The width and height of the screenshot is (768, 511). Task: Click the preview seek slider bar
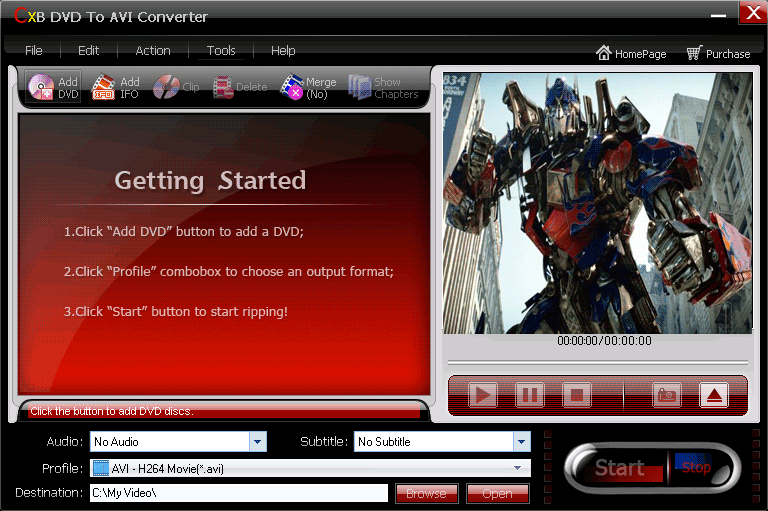coord(598,363)
